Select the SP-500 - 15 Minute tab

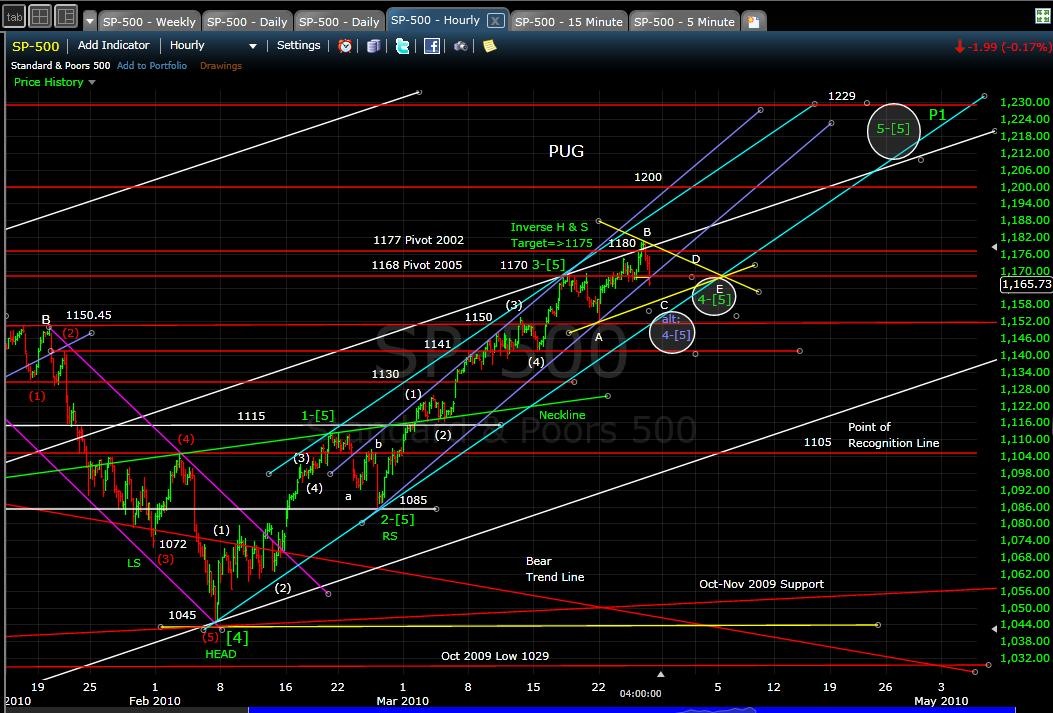pos(568,22)
